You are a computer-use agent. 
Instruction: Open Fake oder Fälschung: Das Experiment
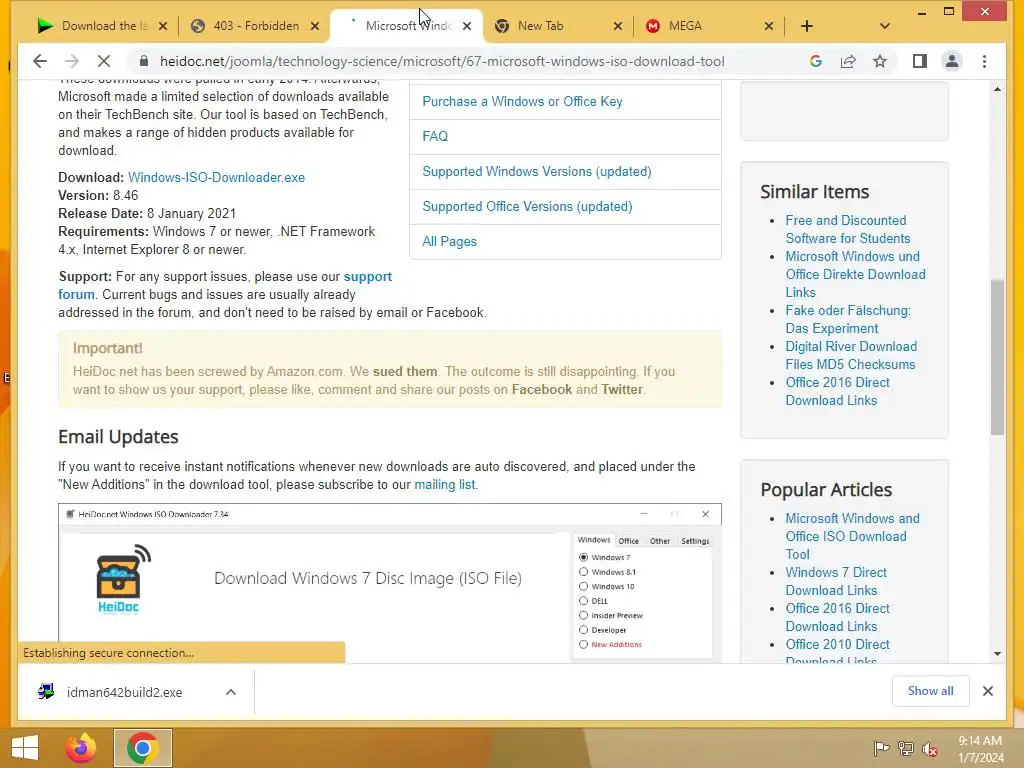(847, 319)
